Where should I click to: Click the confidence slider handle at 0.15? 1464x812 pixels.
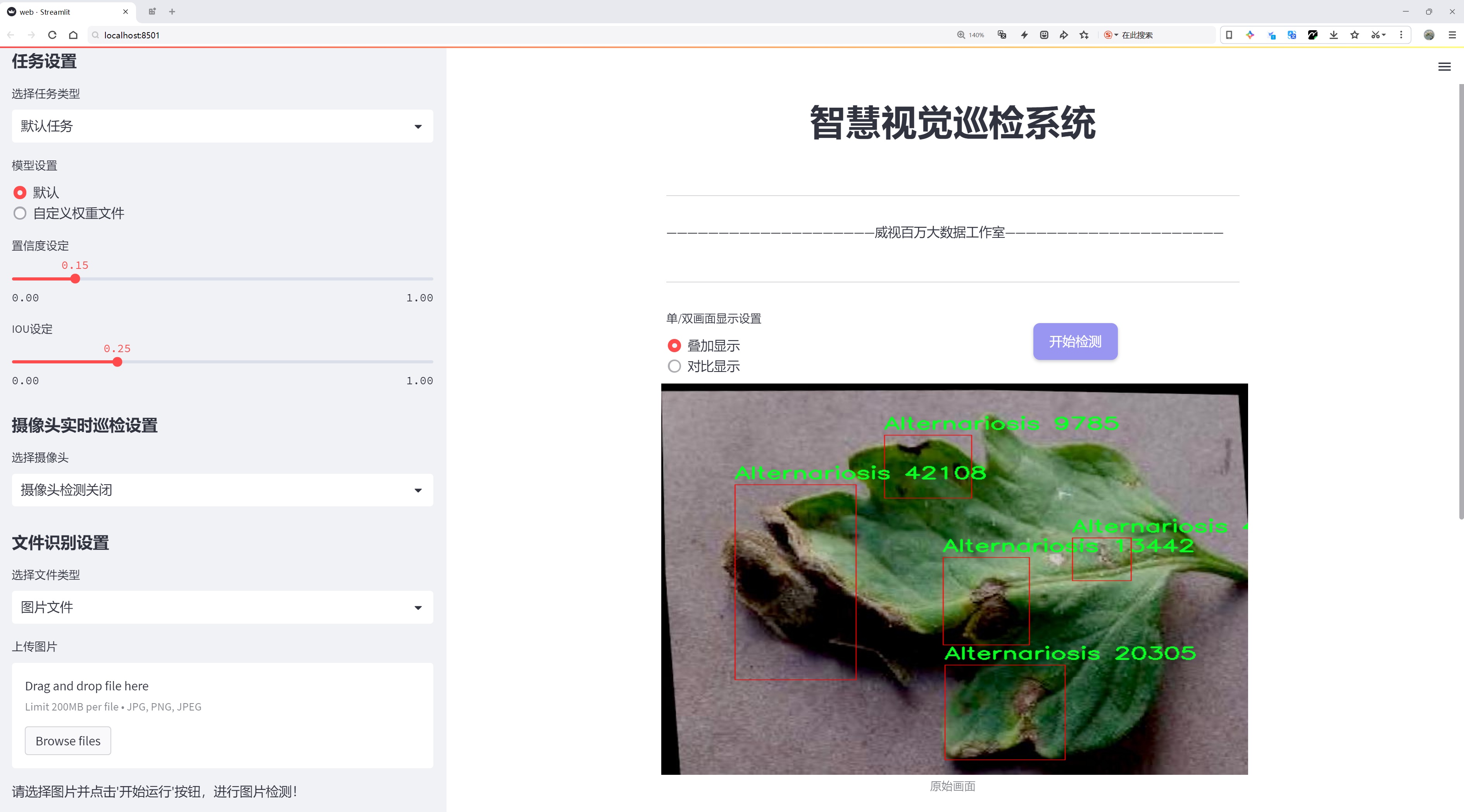[x=75, y=279]
